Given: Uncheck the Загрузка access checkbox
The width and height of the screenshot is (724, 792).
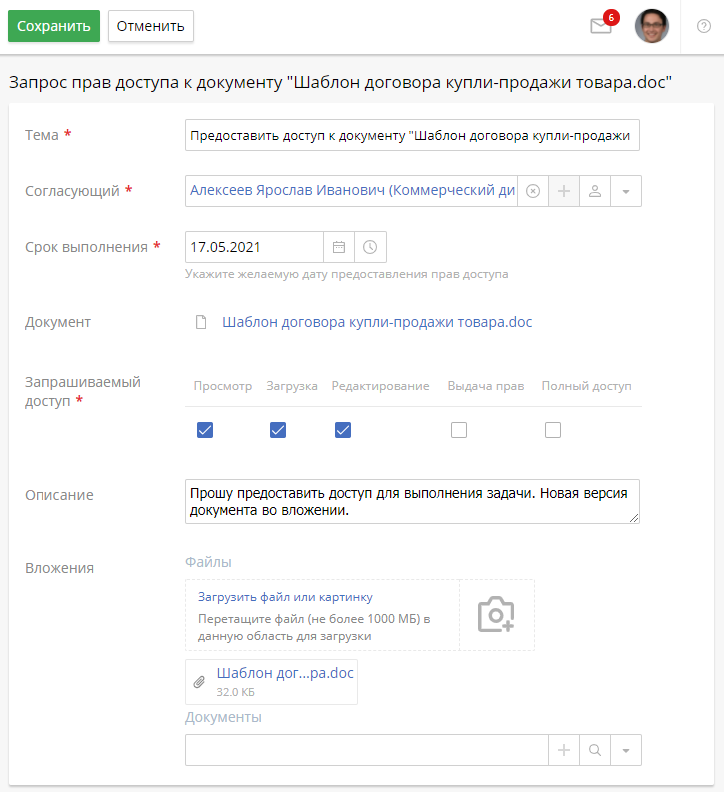Looking at the screenshot, I should tap(278, 430).
